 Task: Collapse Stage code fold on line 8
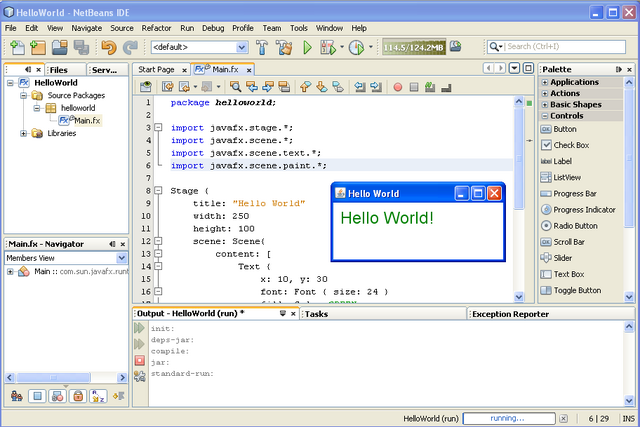coord(158,191)
